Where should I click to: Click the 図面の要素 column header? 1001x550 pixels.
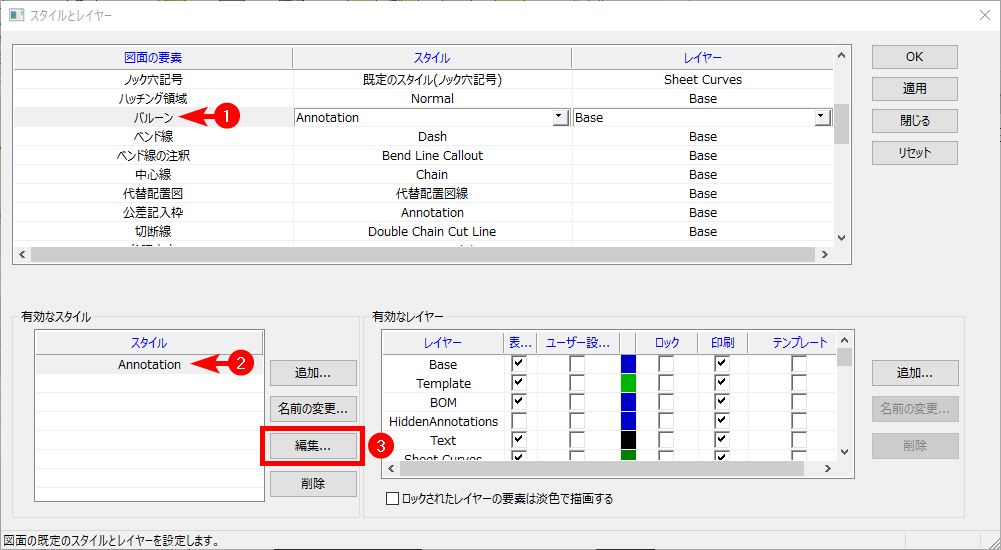pyautogui.click(x=152, y=58)
